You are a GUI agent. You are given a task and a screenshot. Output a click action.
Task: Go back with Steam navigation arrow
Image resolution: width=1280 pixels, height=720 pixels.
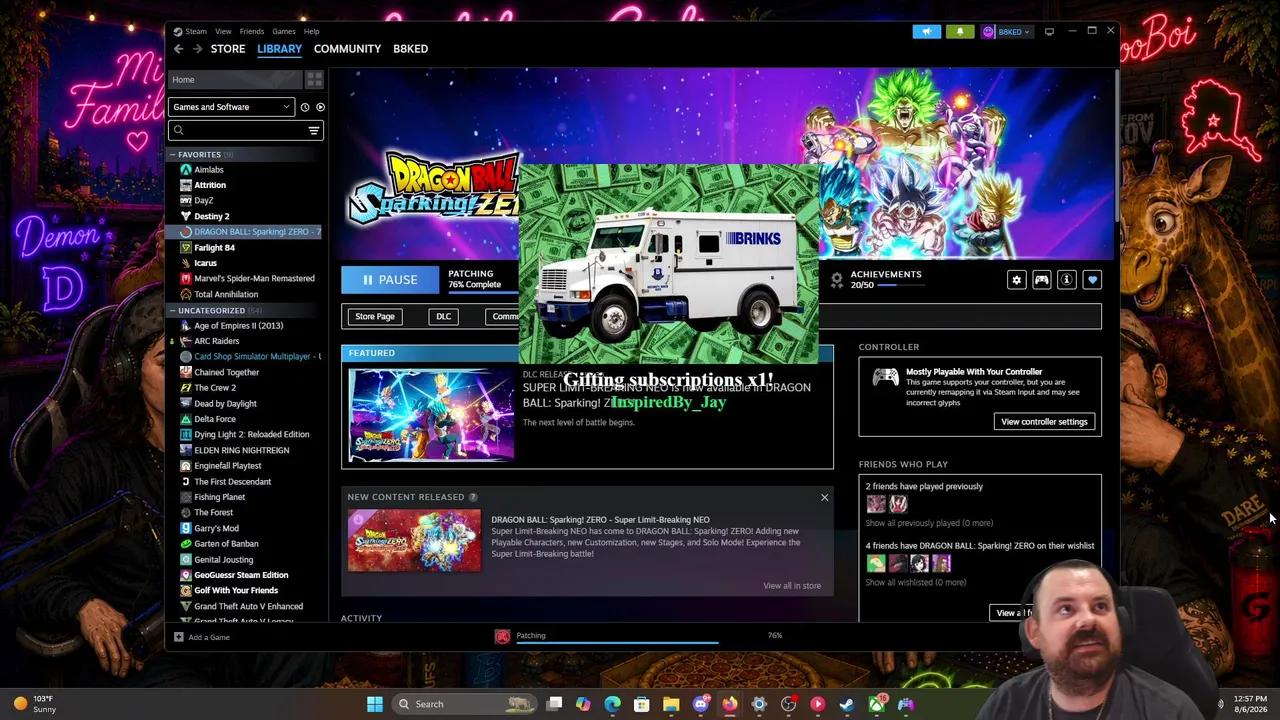coord(179,49)
